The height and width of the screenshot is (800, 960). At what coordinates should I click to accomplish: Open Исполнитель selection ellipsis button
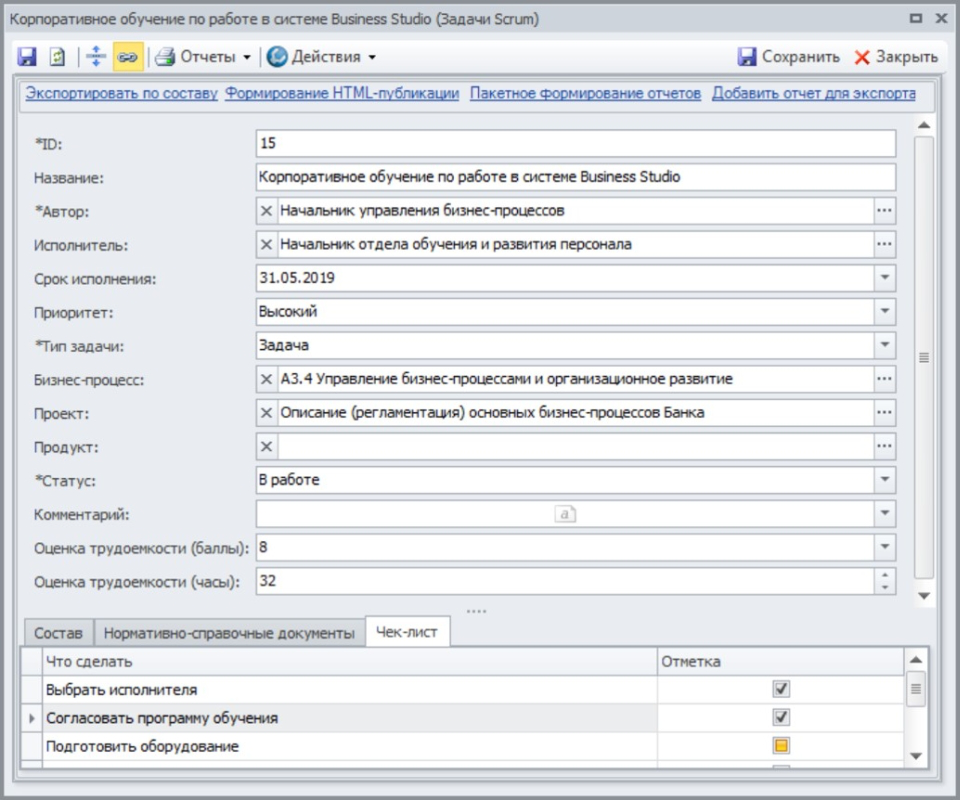click(x=884, y=245)
